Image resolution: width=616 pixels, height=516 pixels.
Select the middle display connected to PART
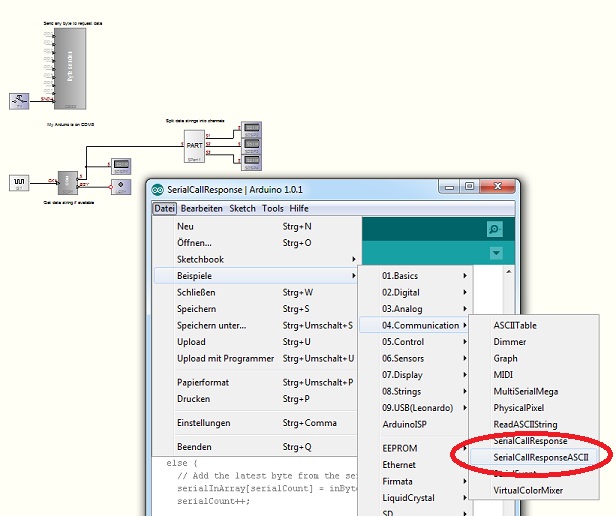(x=251, y=146)
